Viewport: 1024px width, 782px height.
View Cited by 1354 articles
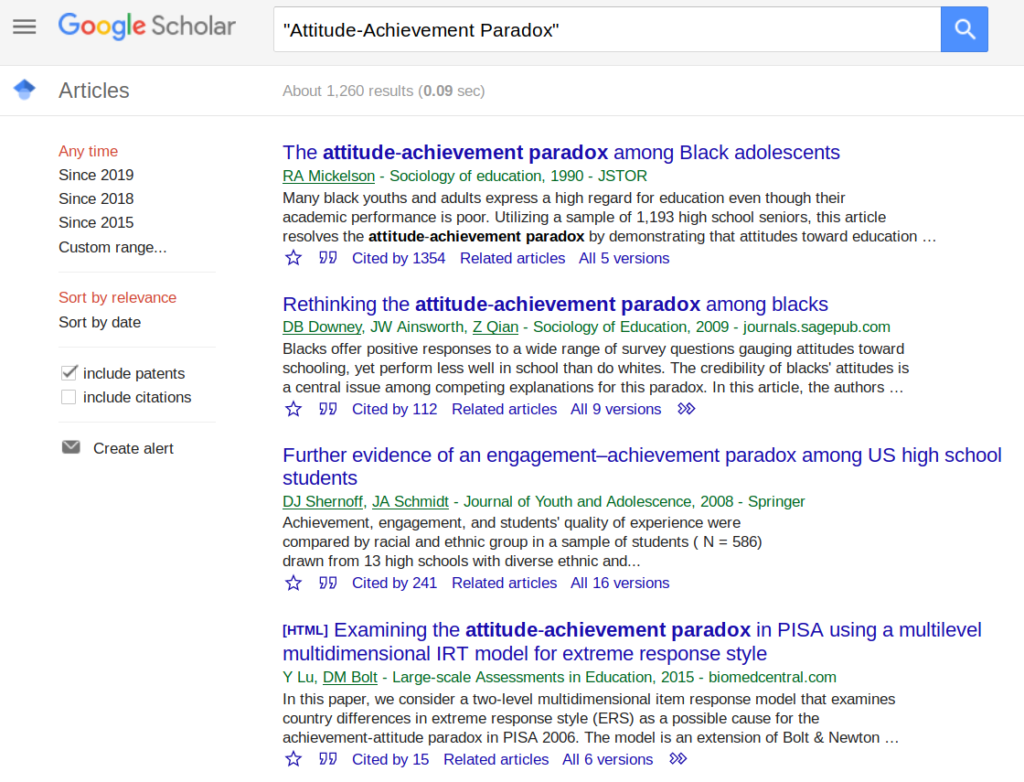point(398,258)
